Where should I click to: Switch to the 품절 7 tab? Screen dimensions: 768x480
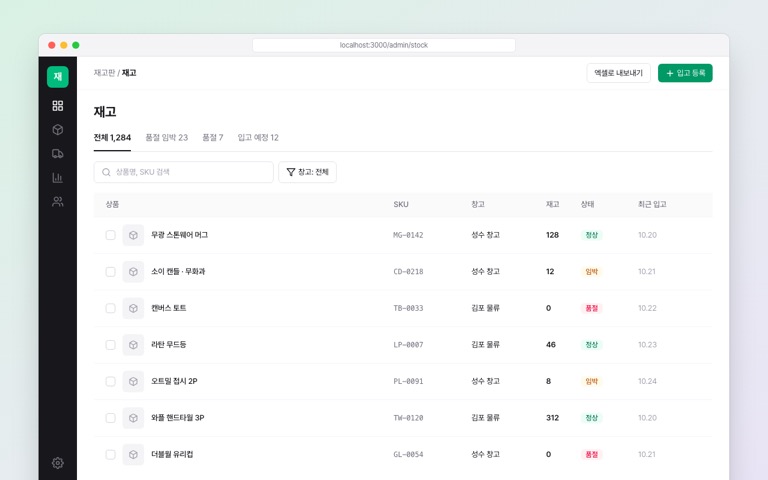pyautogui.click(x=213, y=138)
